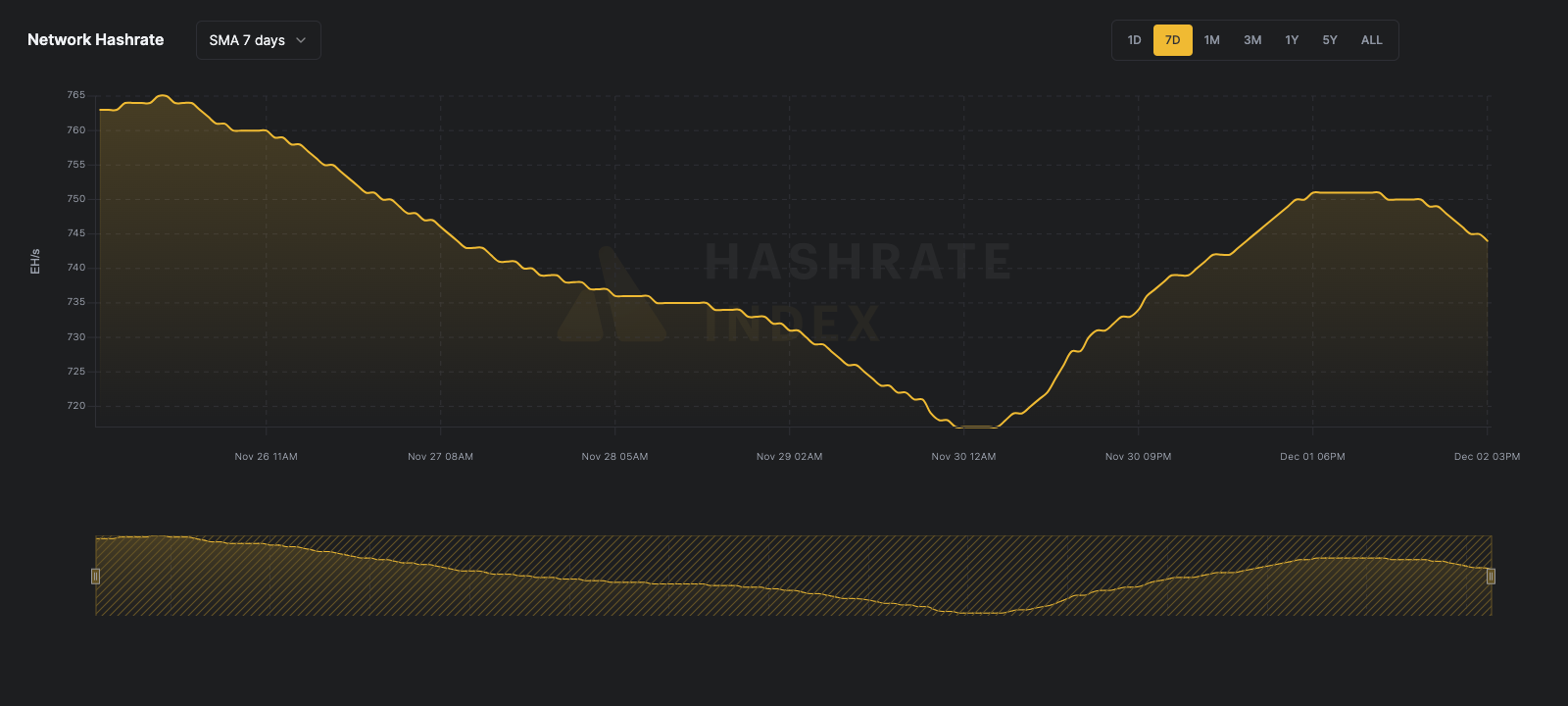The width and height of the screenshot is (1568, 706).
Task: Click the Nov 27 08AM axis label
Action: coord(441,457)
